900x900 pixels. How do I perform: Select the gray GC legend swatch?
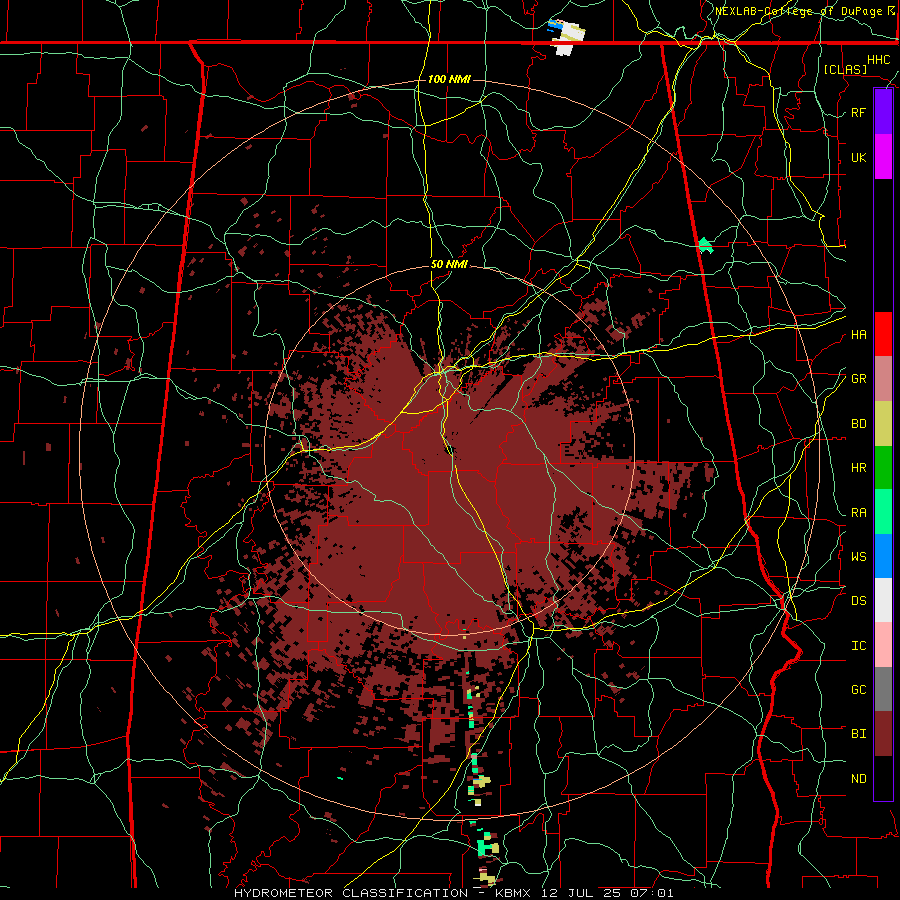[883, 689]
